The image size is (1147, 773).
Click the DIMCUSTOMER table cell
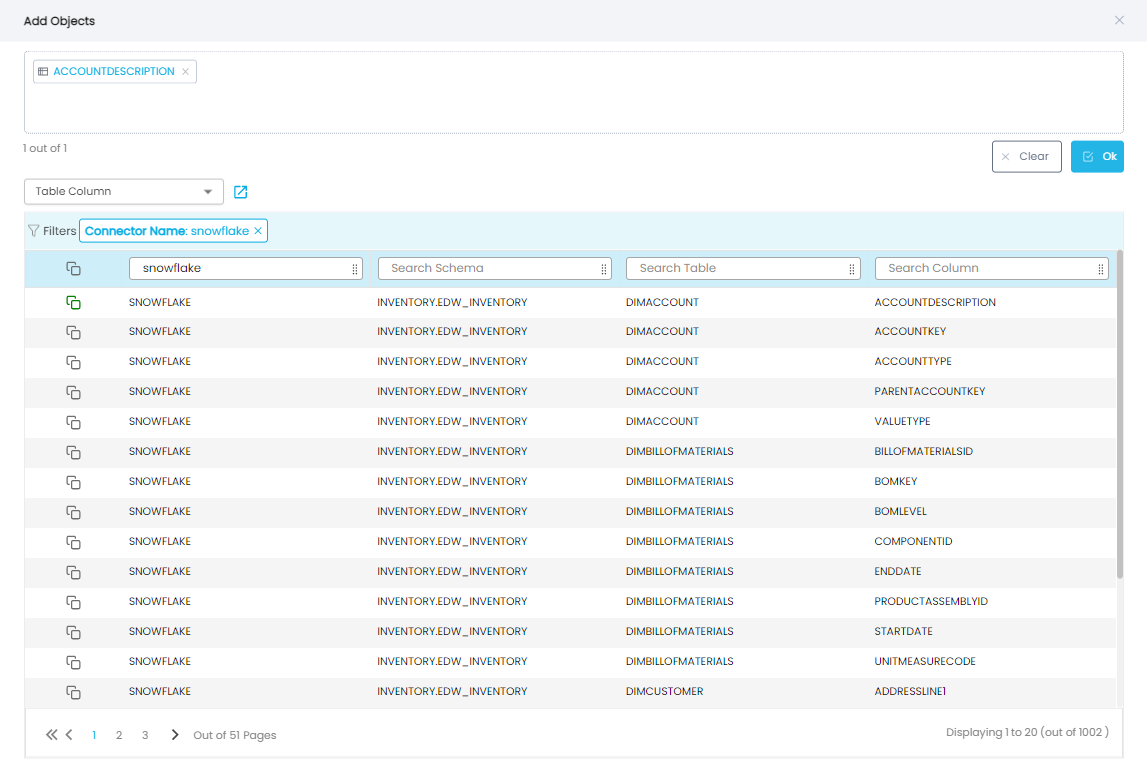[x=664, y=692]
